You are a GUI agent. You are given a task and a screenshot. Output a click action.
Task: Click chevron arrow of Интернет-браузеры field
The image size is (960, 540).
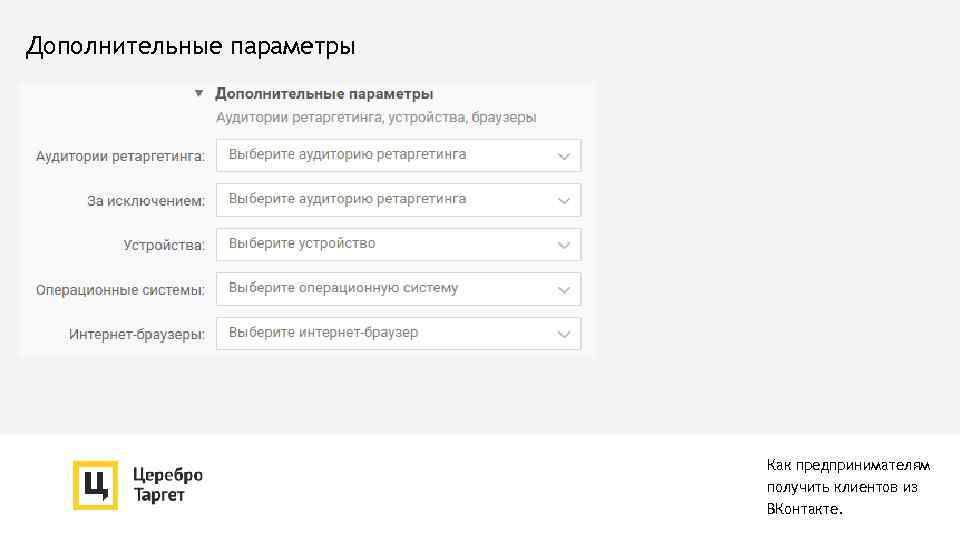(564, 333)
